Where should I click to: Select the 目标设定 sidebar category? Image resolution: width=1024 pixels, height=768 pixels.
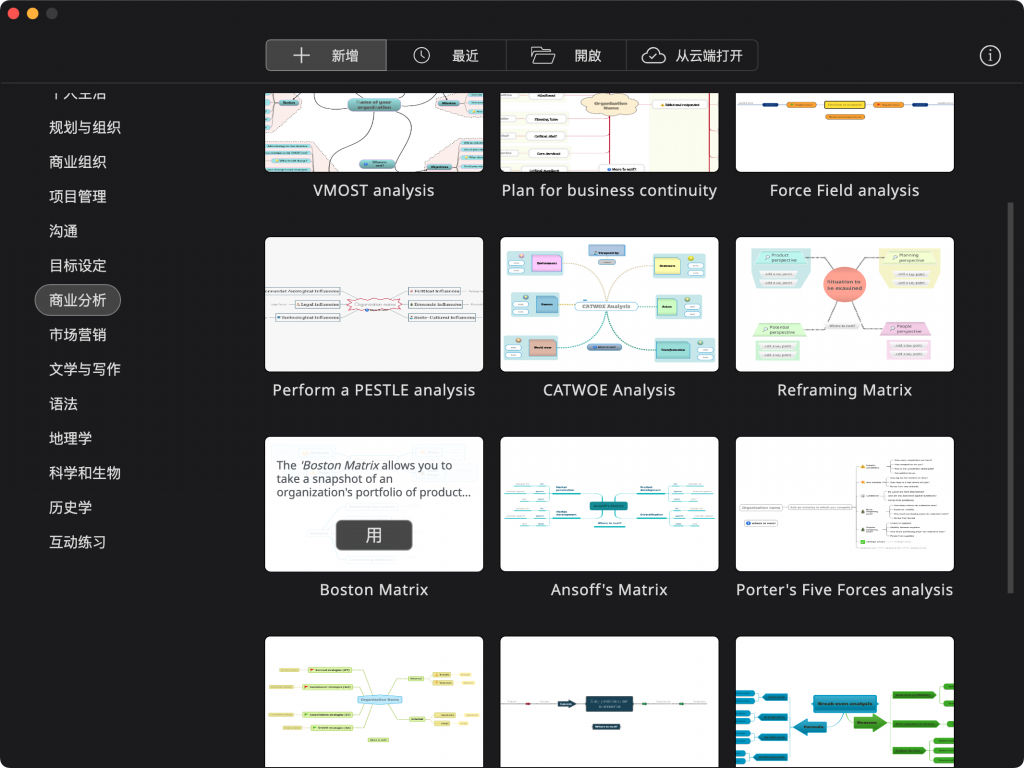tap(77, 265)
